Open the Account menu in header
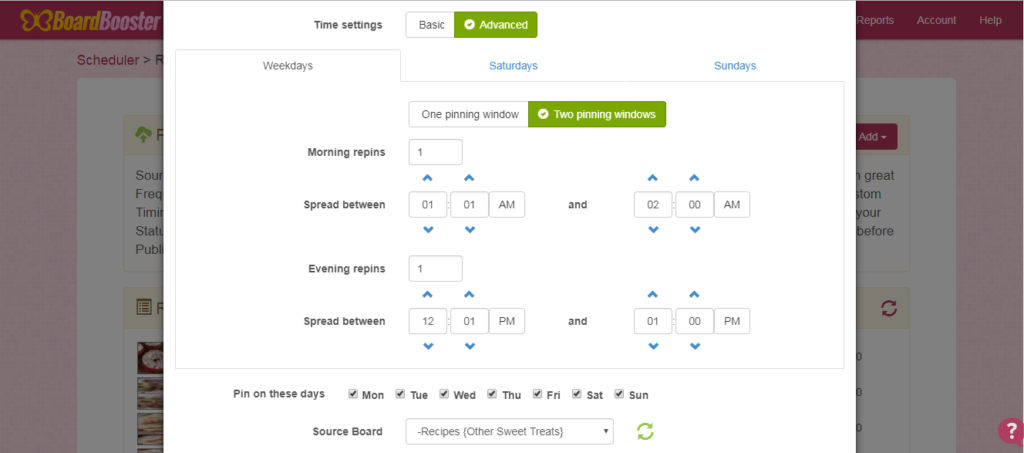Image resolution: width=1024 pixels, height=453 pixels. (936, 20)
